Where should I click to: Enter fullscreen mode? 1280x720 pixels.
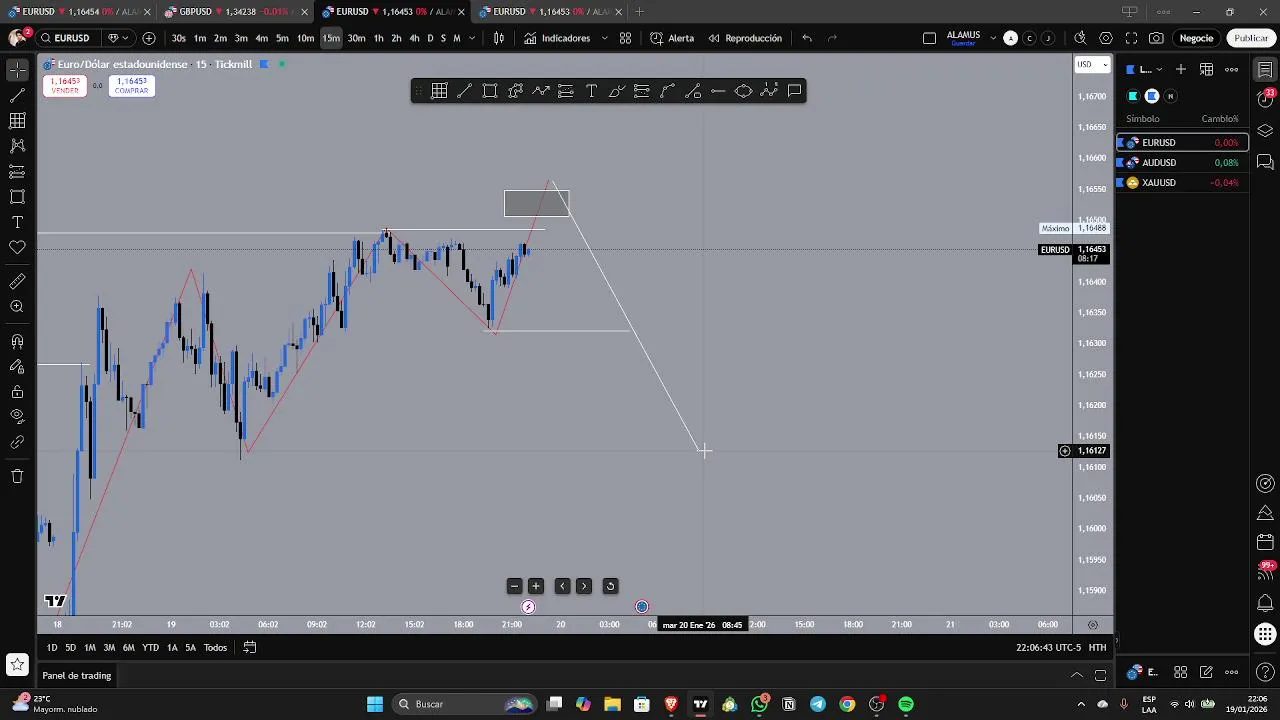[x=1131, y=38]
